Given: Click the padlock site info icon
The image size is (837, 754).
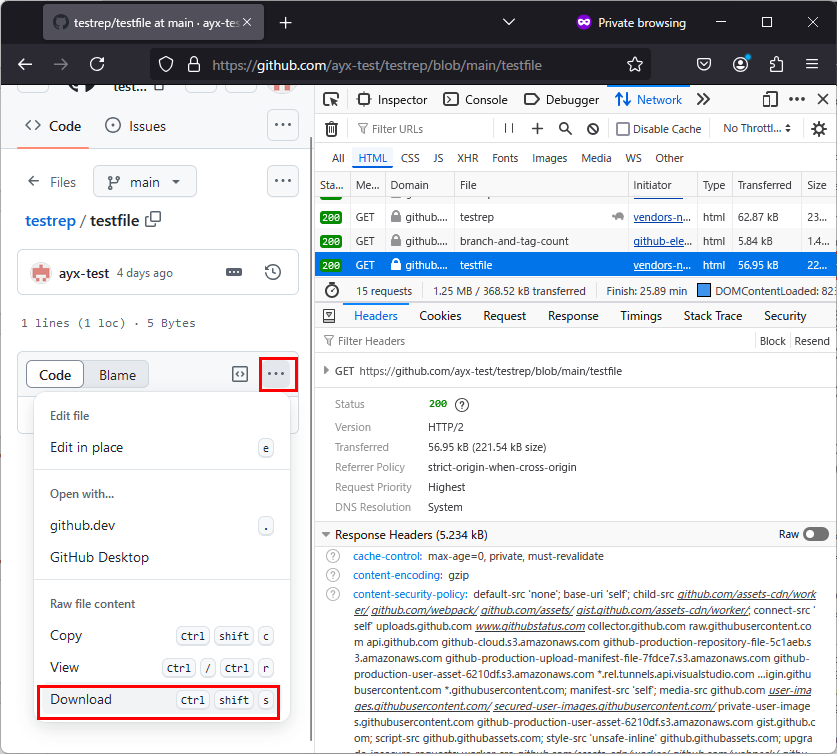Looking at the screenshot, I should pos(194,65).
